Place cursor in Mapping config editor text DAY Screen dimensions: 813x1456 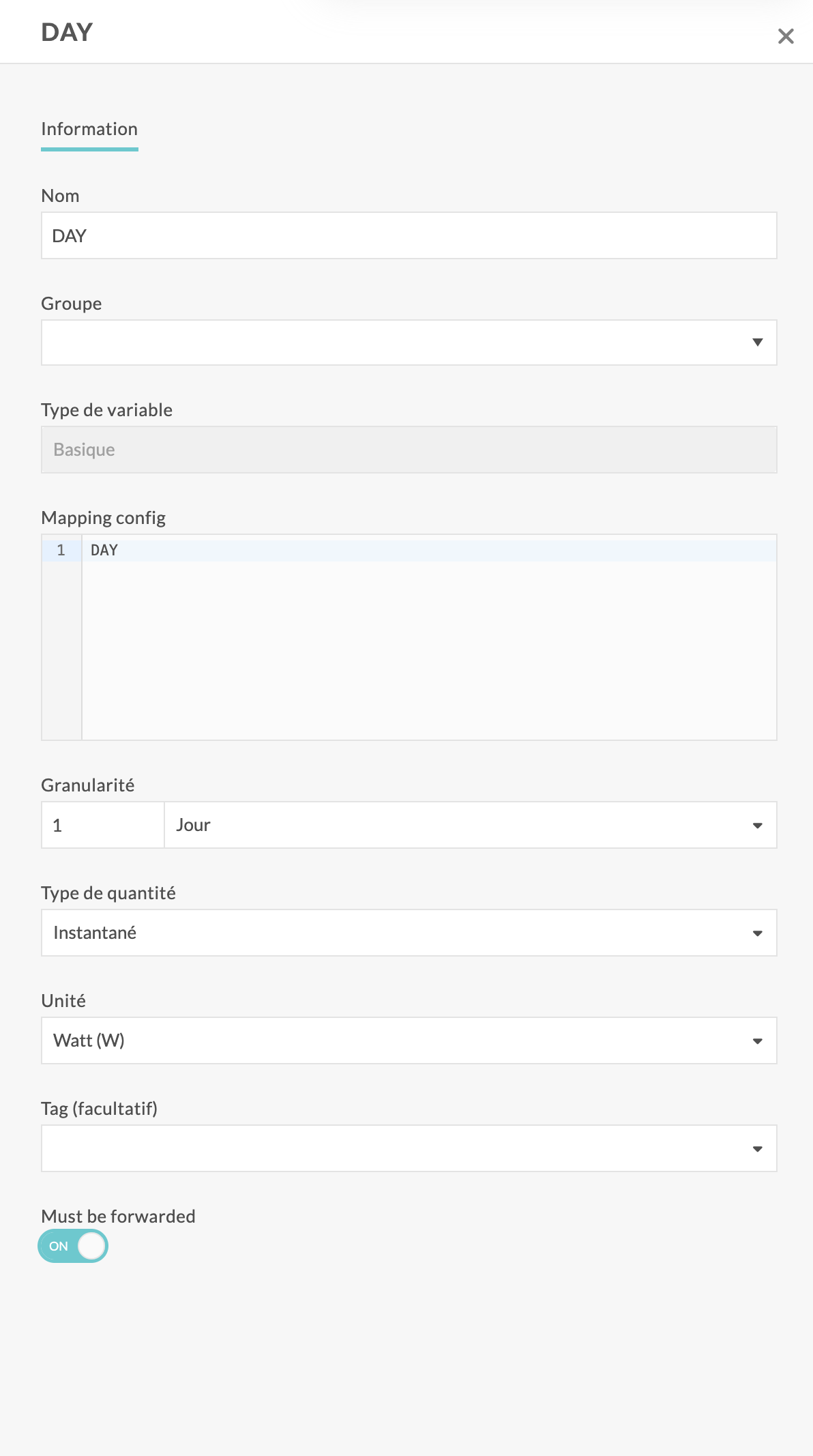coord(104,551)
